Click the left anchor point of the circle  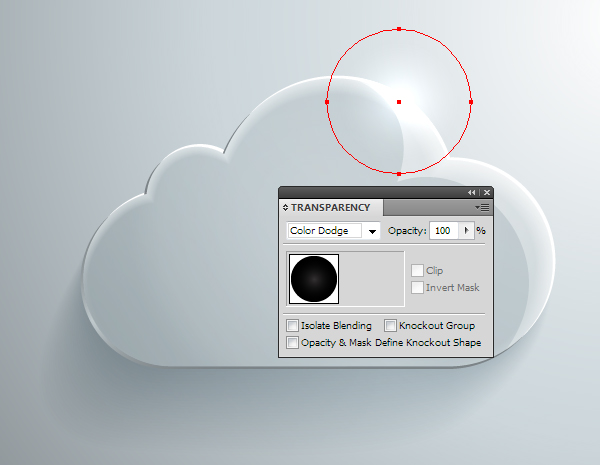[x=327, y=102]
